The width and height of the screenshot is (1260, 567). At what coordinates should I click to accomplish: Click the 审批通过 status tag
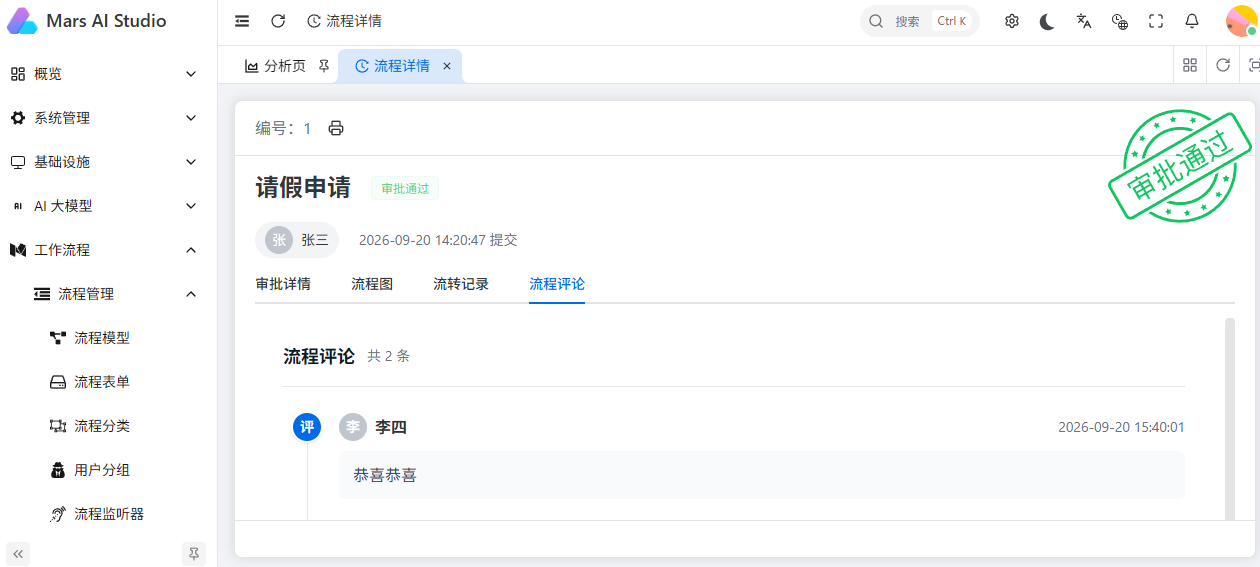[x=405, y=188]
